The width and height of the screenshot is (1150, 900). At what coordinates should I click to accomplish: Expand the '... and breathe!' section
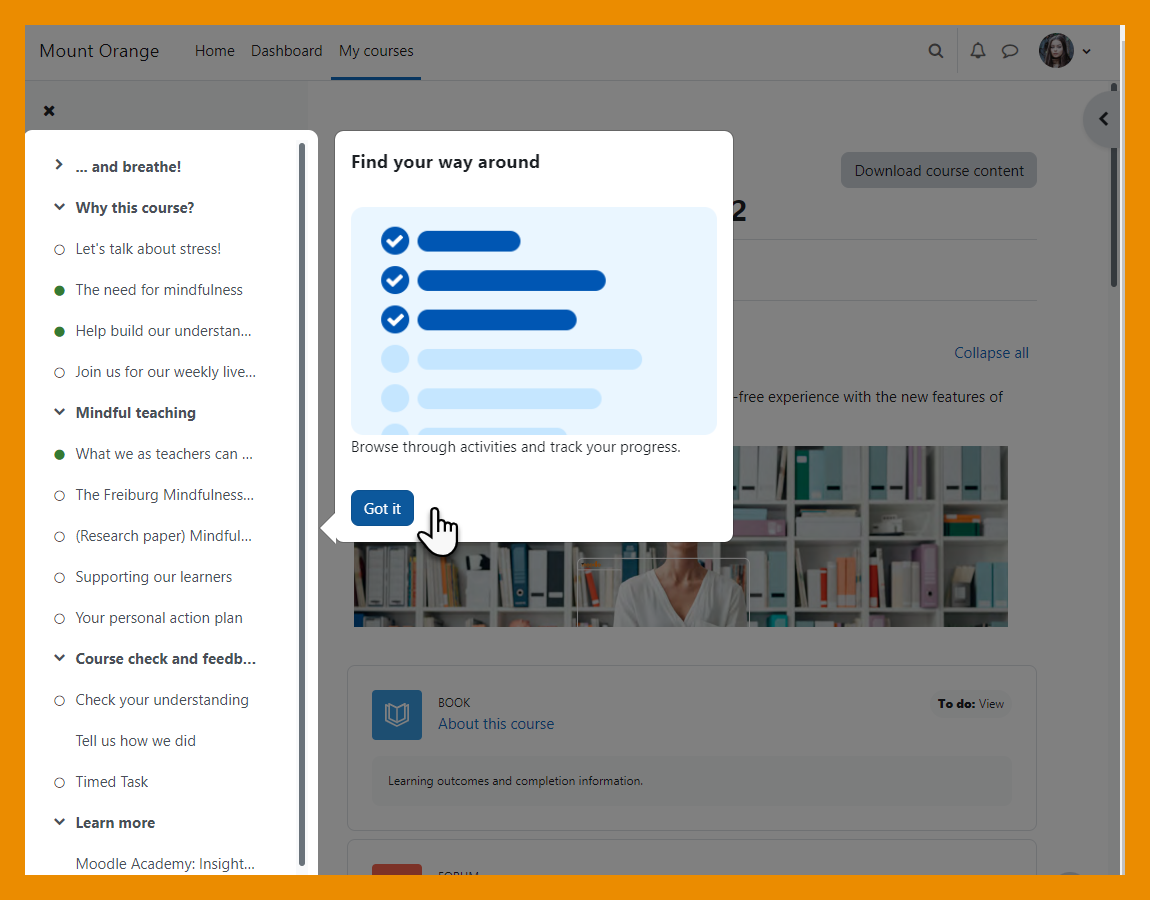pyautogui.click(x=59, y=166)
